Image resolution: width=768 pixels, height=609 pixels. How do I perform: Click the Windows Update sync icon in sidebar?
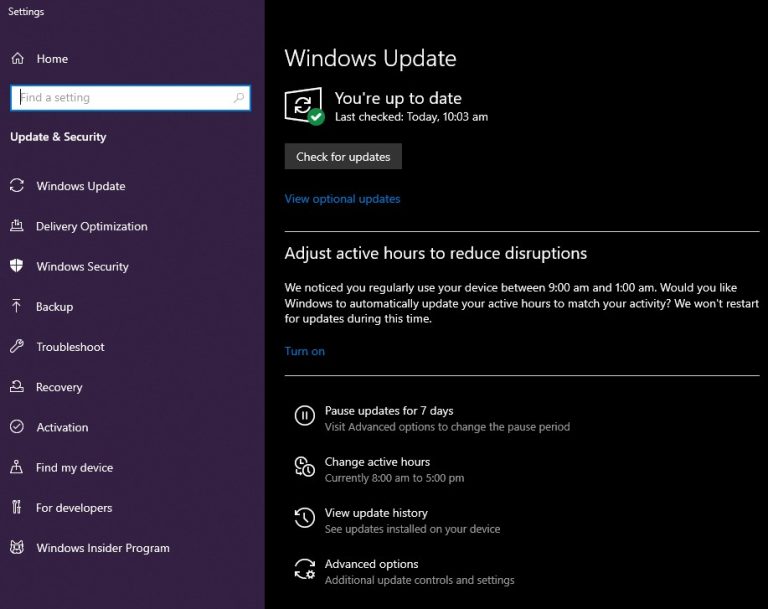click(17, 186)
